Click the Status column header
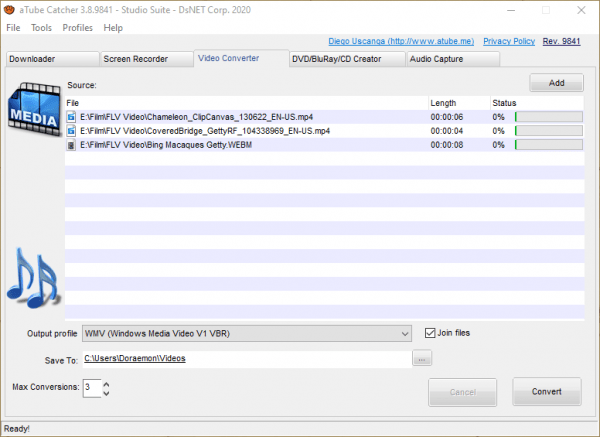This screenshot has height=437, width=600. (537, 103)
